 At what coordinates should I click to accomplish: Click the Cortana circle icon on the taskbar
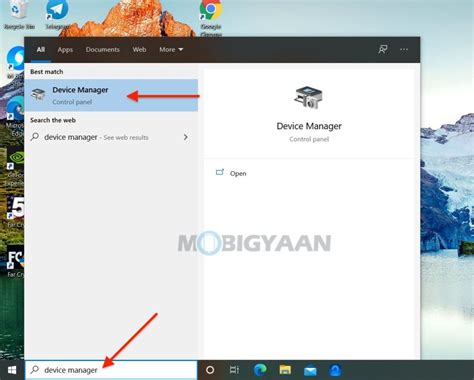[x=210, y=370]
